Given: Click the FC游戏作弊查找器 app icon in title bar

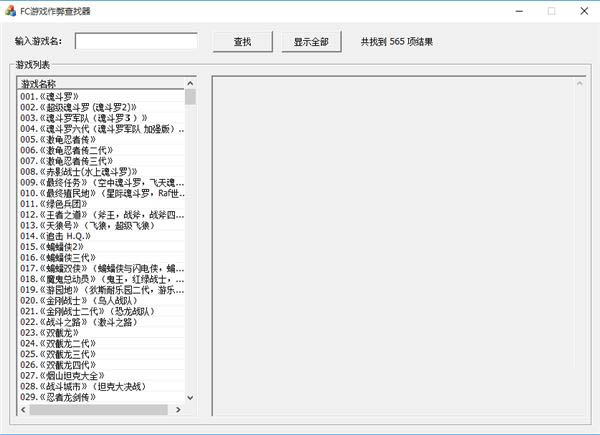Looking at the screenshot, I should pos(10,11).
